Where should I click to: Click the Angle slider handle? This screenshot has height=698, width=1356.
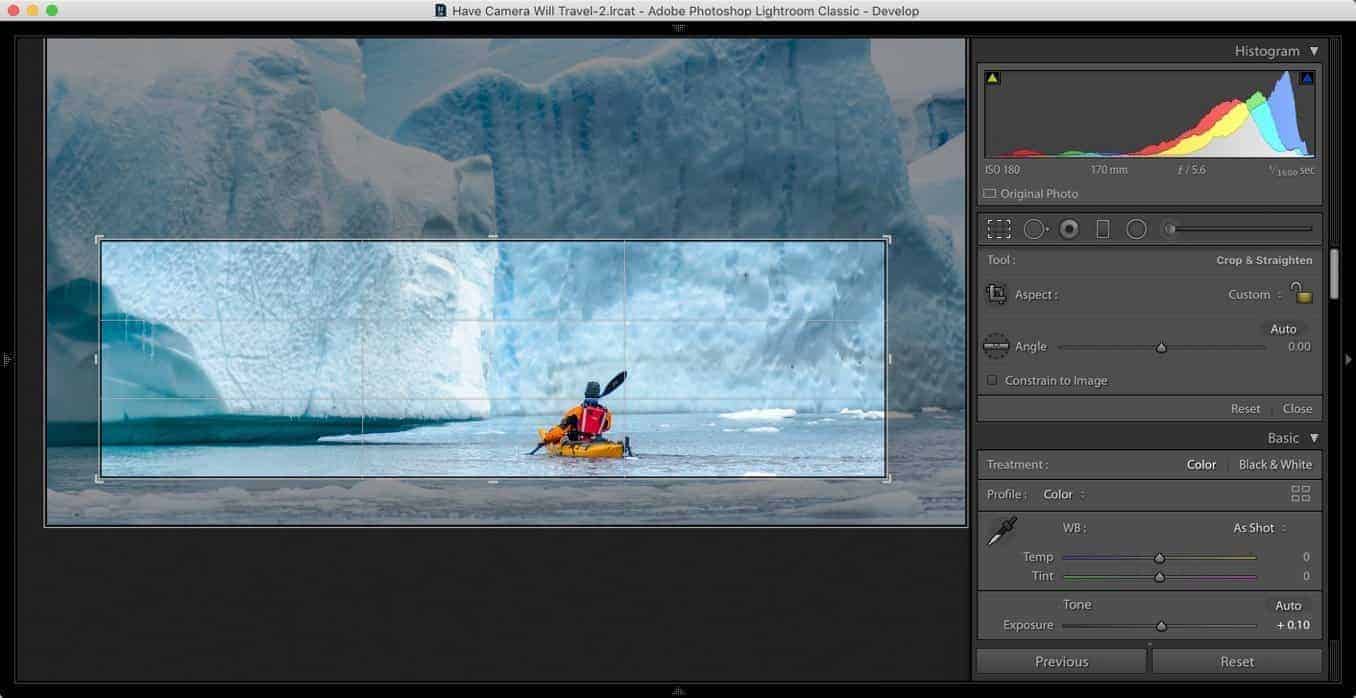coord(1161,348)
